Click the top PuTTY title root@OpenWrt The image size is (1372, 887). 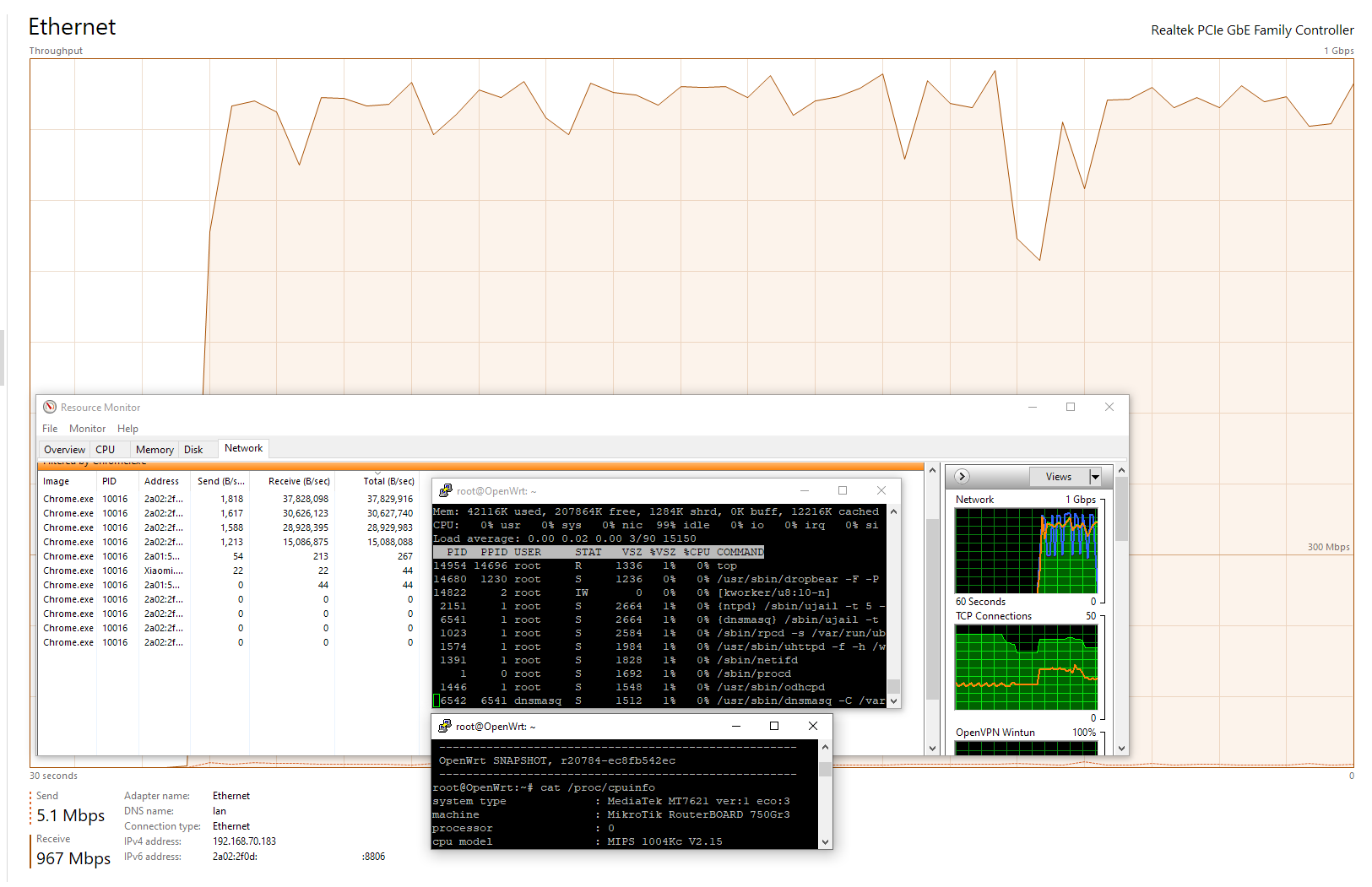click(x=496, y=490)
